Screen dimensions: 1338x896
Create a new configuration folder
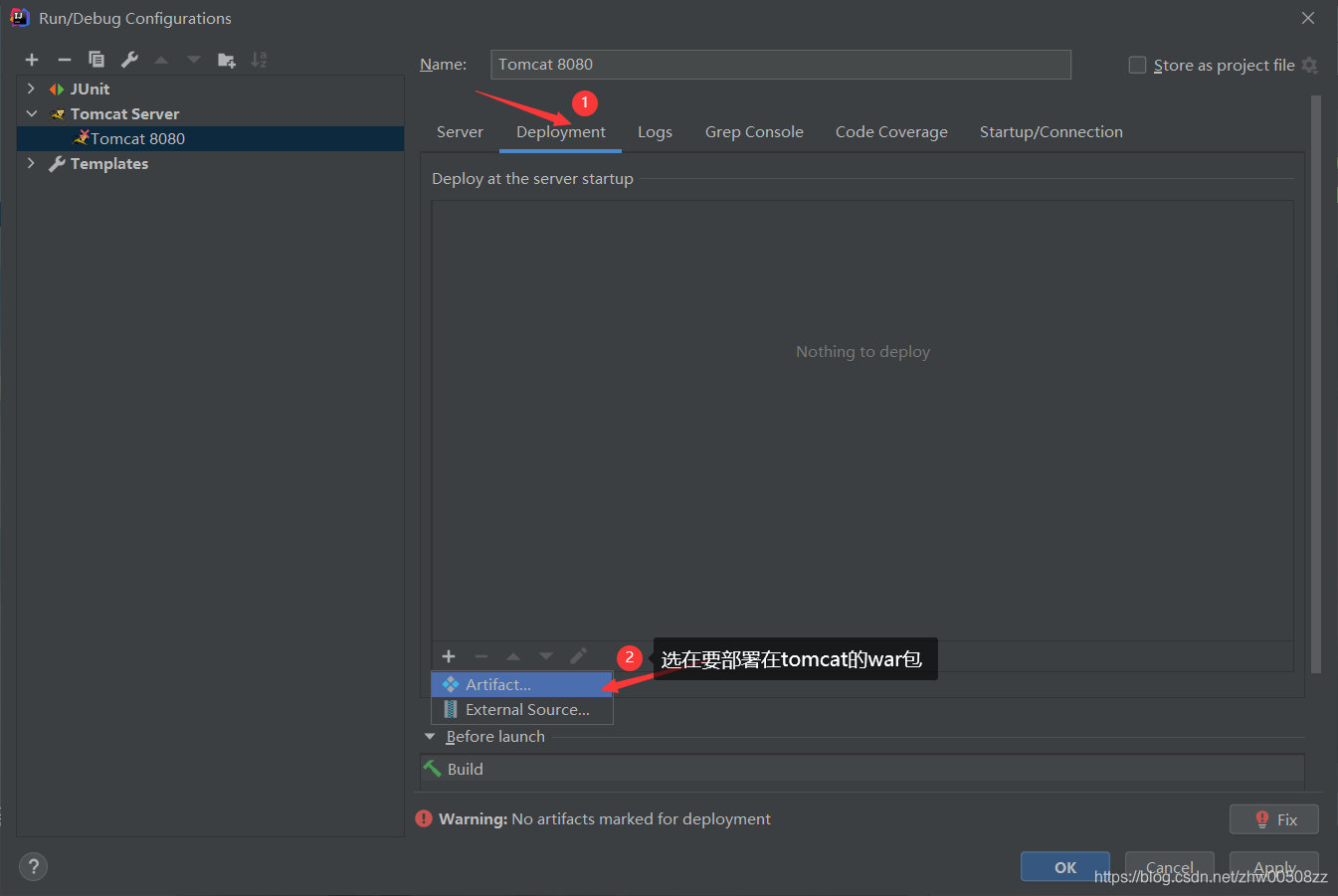227,60
